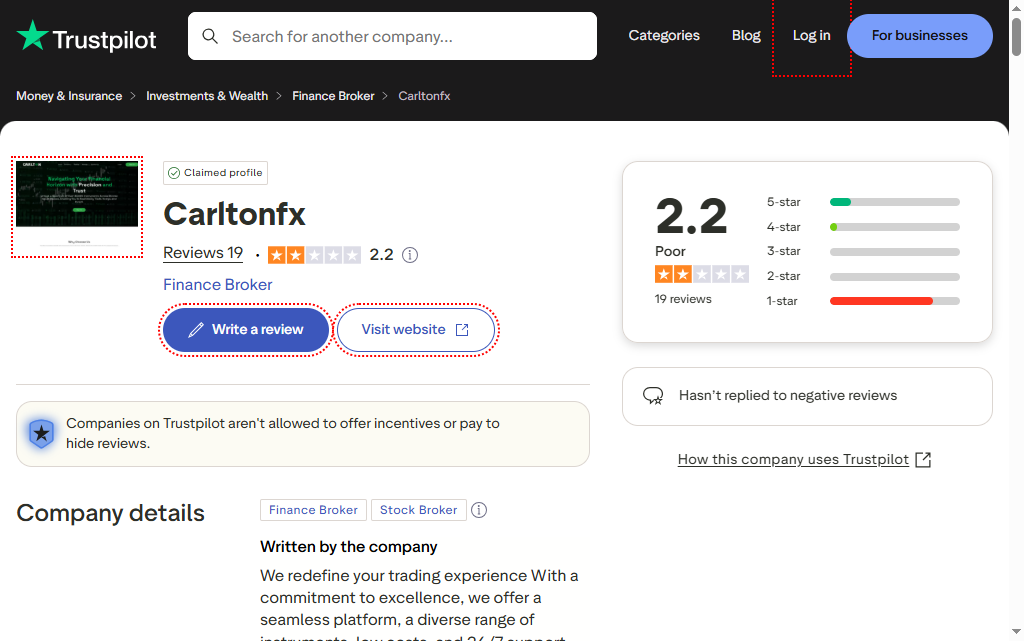This screenshot has width=1024, height=641.
Task: Click the Write a review button
Action: pos(246,330)
